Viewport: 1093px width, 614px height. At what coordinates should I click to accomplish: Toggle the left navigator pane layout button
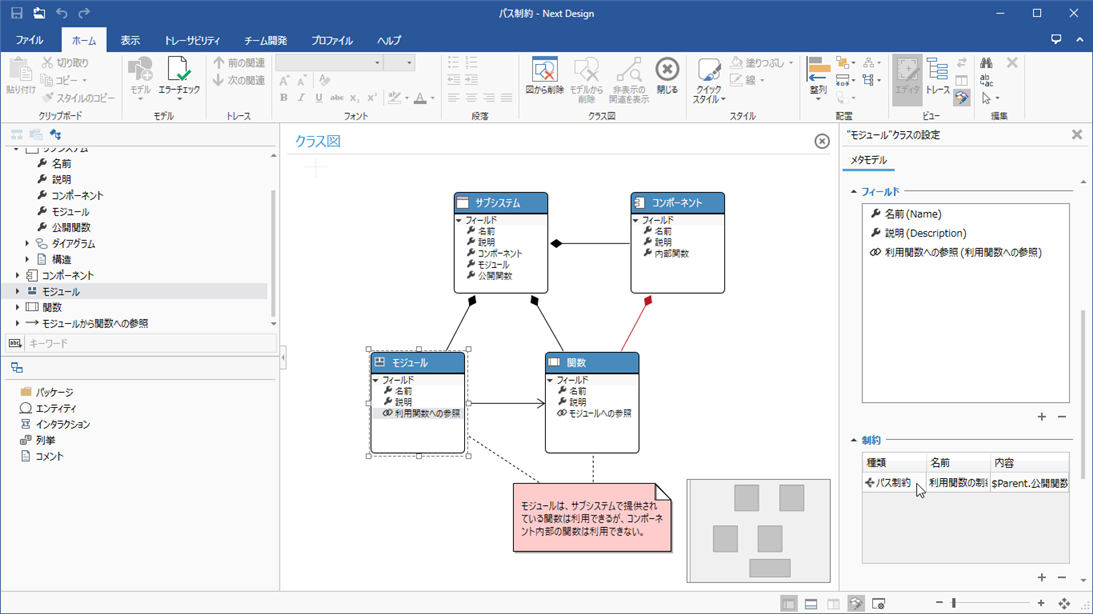click(789, 604)
